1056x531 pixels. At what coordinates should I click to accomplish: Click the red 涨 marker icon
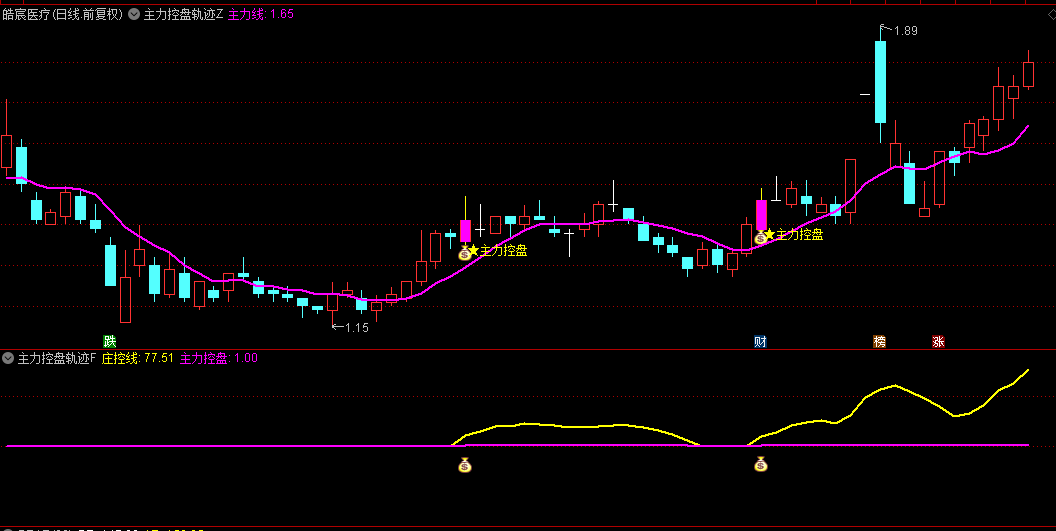pyautogui.click(x=938, y=342)
